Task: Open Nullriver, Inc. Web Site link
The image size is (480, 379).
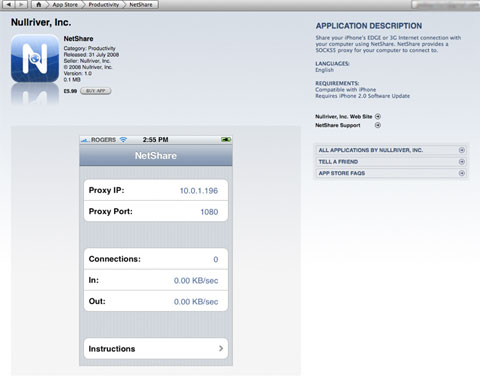Action: 343,116
